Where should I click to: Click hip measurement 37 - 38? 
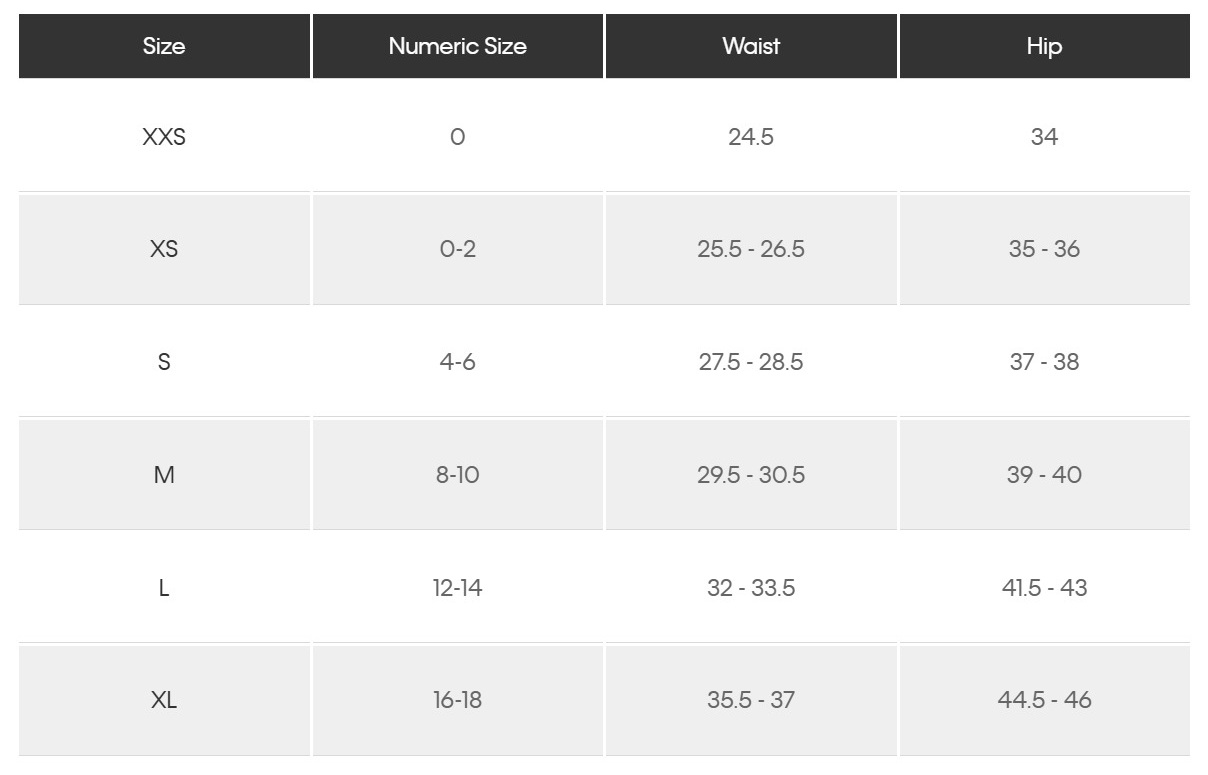(1044, 362)
